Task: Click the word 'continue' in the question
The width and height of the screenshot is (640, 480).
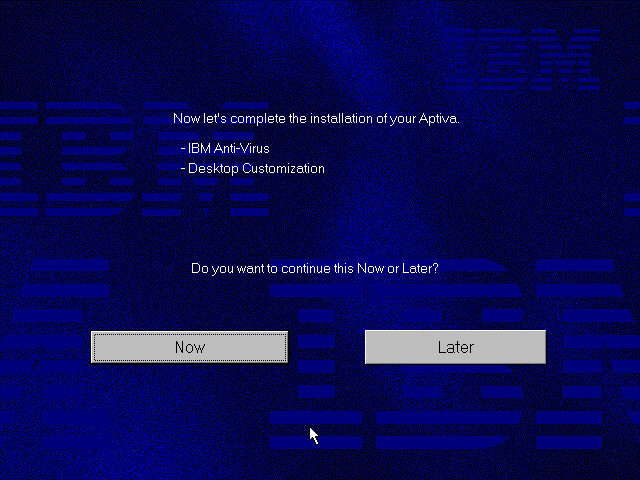Action: point(299,269)
